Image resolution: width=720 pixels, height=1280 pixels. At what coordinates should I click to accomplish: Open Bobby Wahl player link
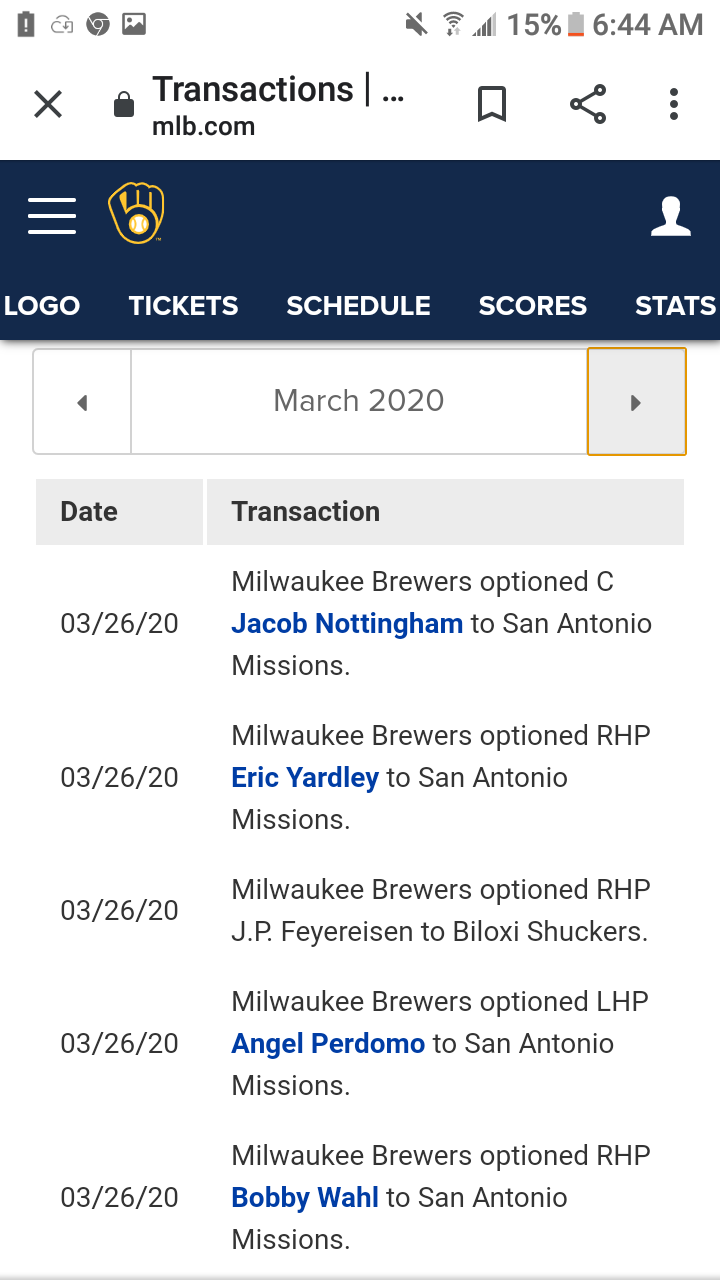coord(305,1198)
